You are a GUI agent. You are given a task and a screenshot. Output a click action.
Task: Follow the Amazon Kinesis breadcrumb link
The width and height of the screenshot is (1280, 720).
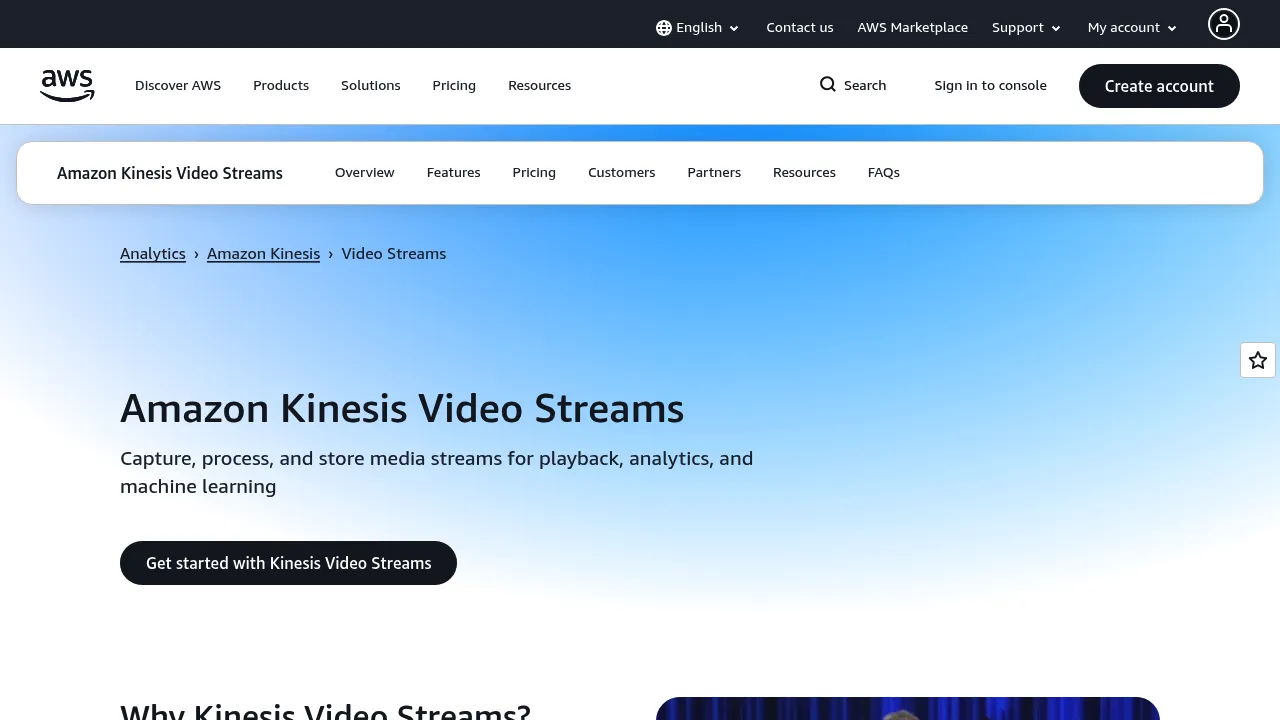(x=264, y=254)
